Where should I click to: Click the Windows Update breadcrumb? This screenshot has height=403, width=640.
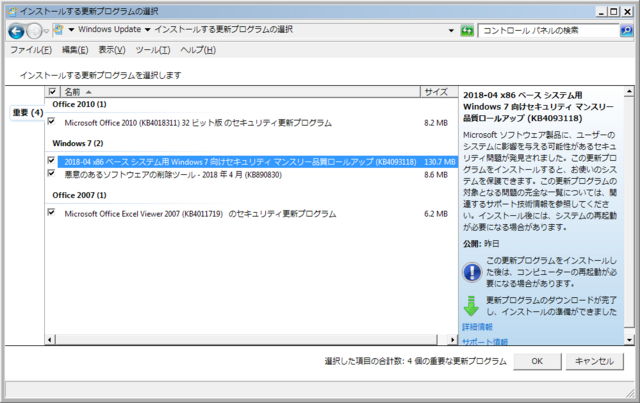[x=109, y=29]
